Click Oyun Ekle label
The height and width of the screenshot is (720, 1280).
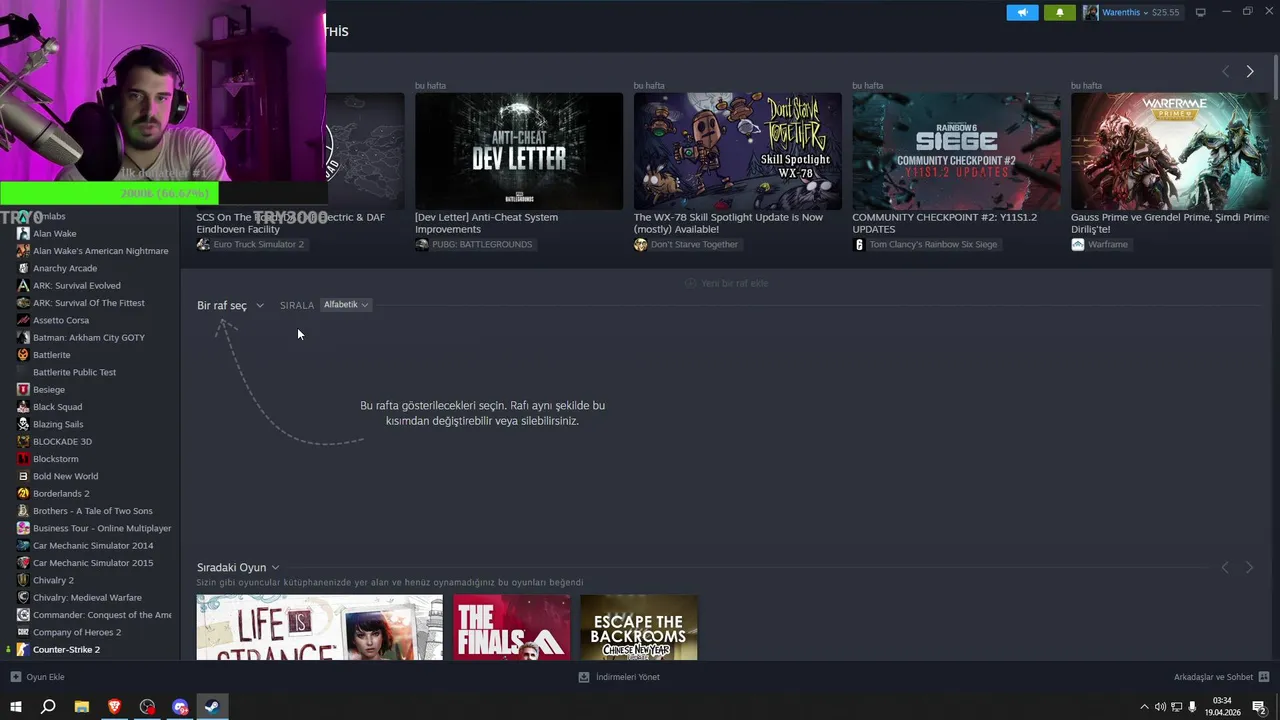[x=45, y=677]
